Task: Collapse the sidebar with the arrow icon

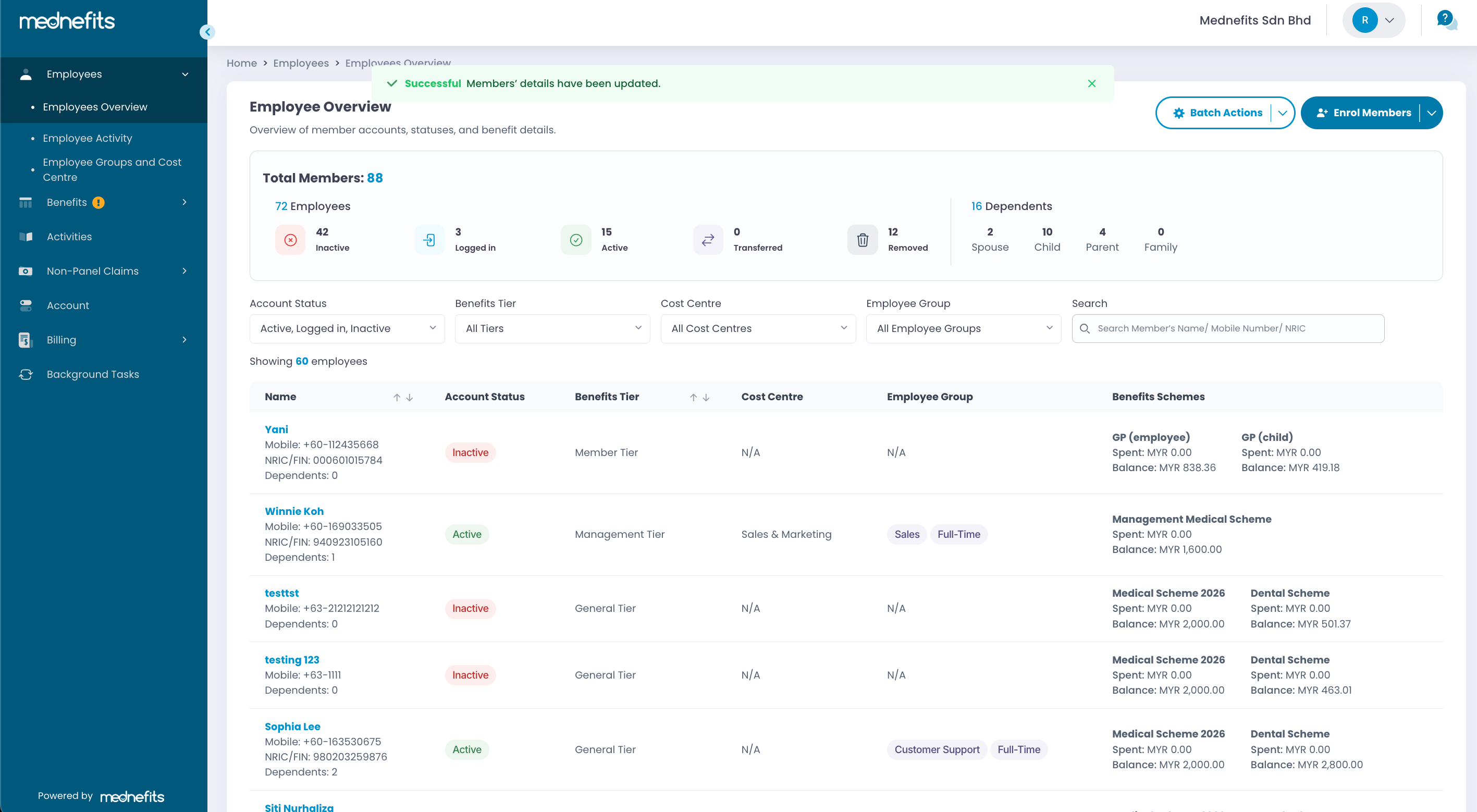Action: (x=207, y=32)
